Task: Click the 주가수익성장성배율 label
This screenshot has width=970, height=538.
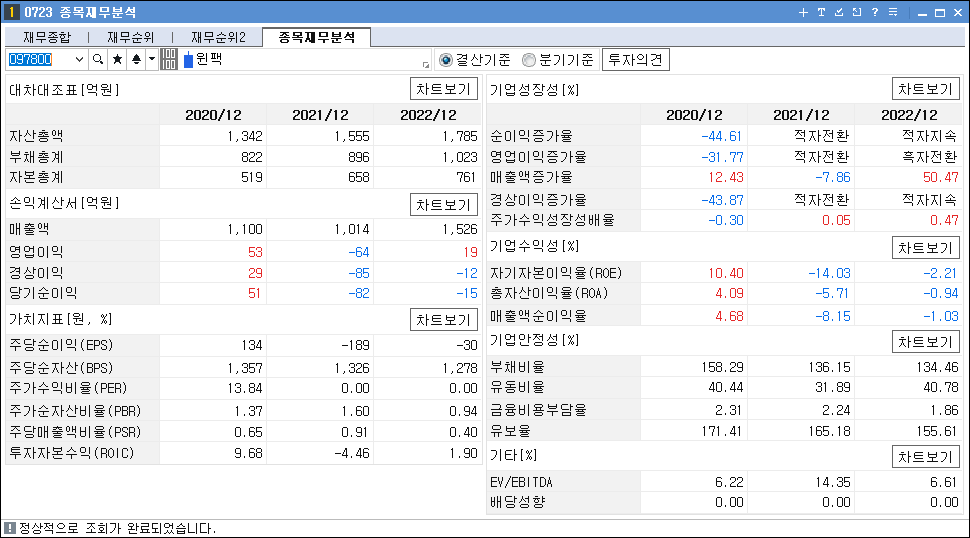Action: coord(552,220)
